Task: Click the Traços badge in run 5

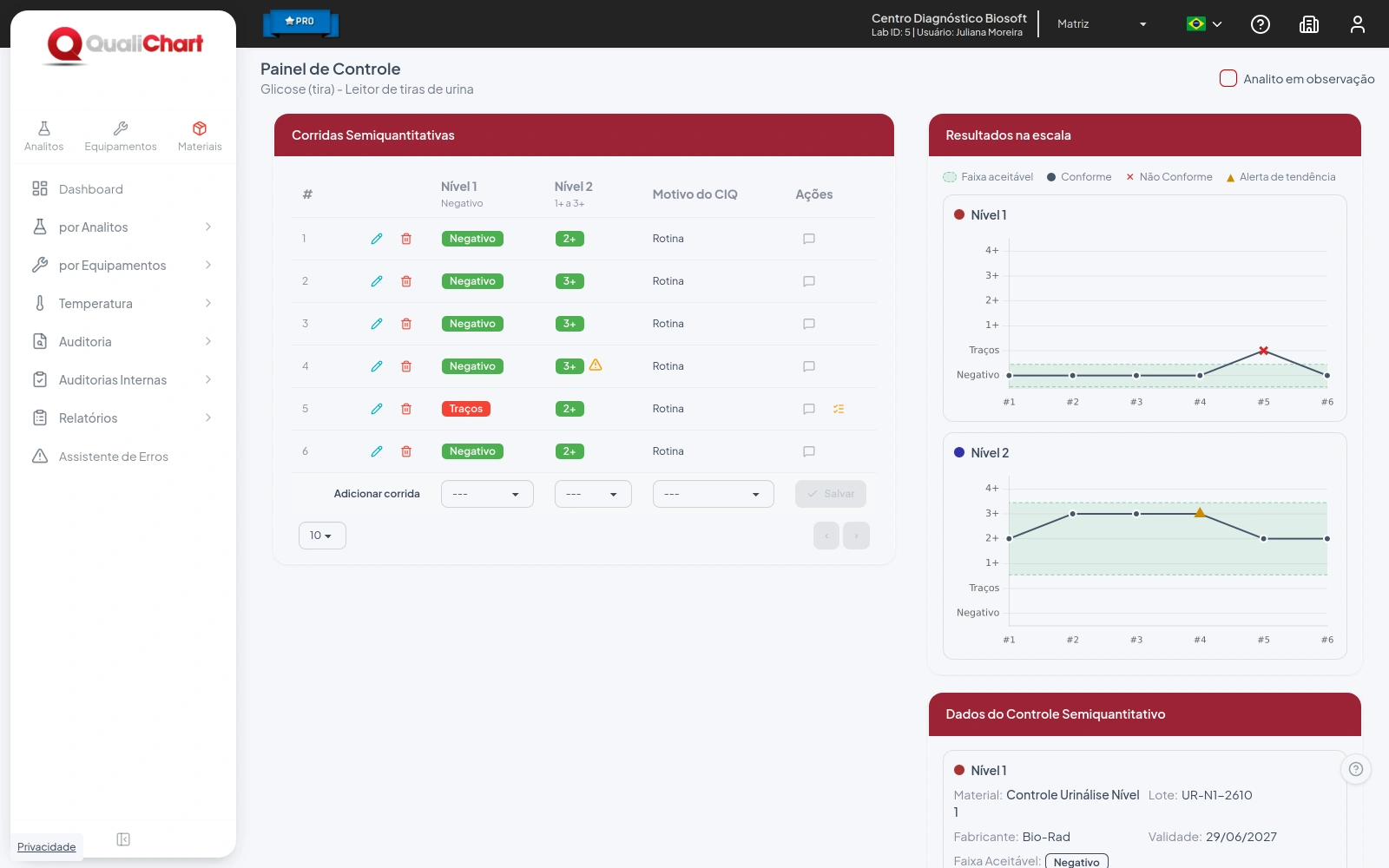Action: coord(466,409)
